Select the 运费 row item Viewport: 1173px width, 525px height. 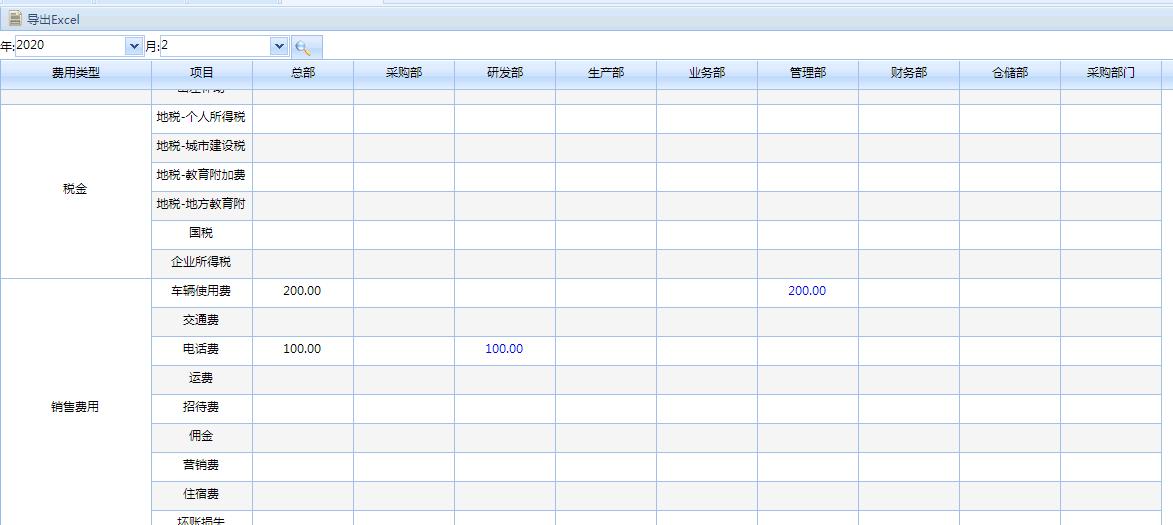202,379
